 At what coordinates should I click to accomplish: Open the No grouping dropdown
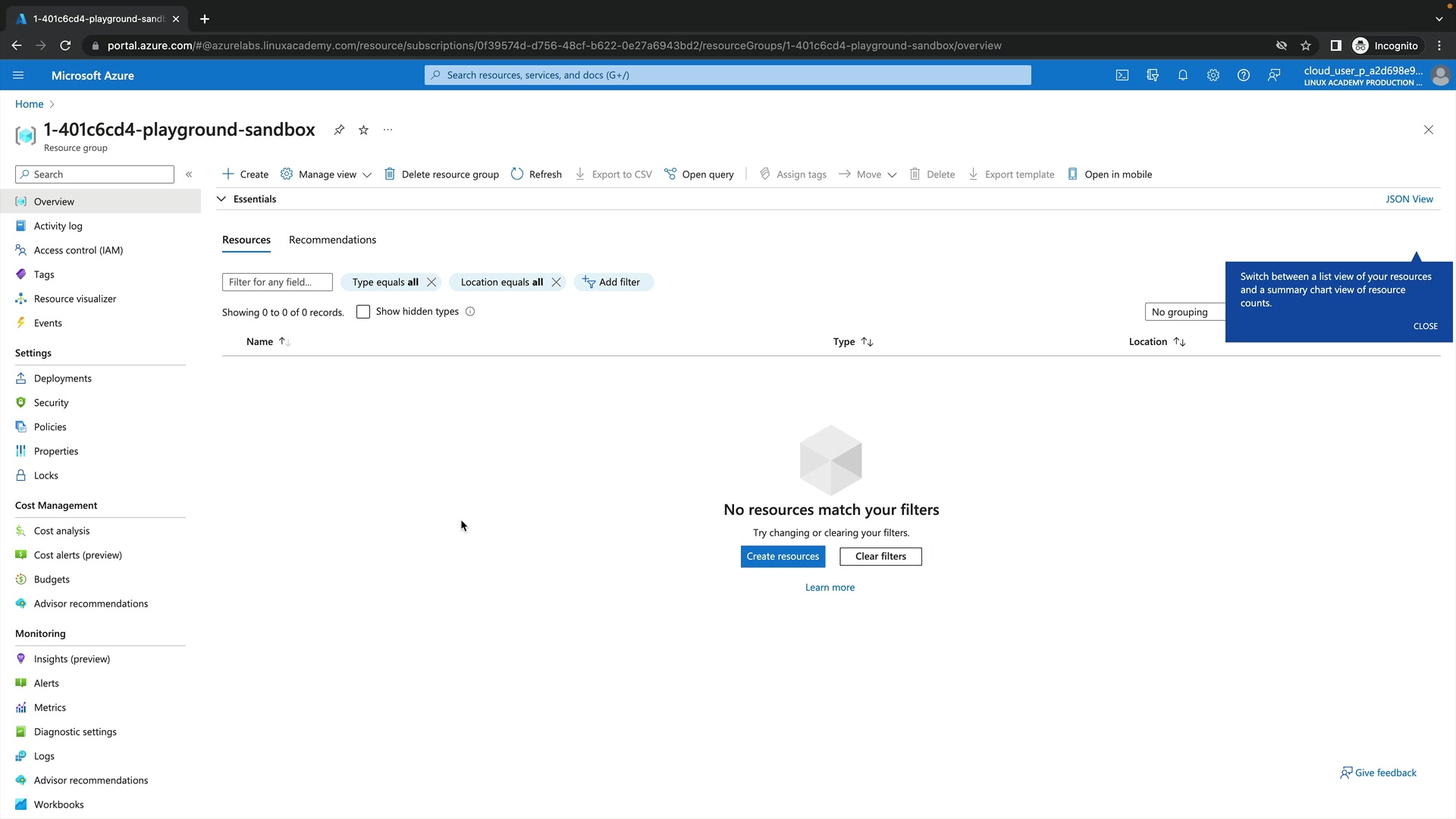click(x=1185, y=312)
